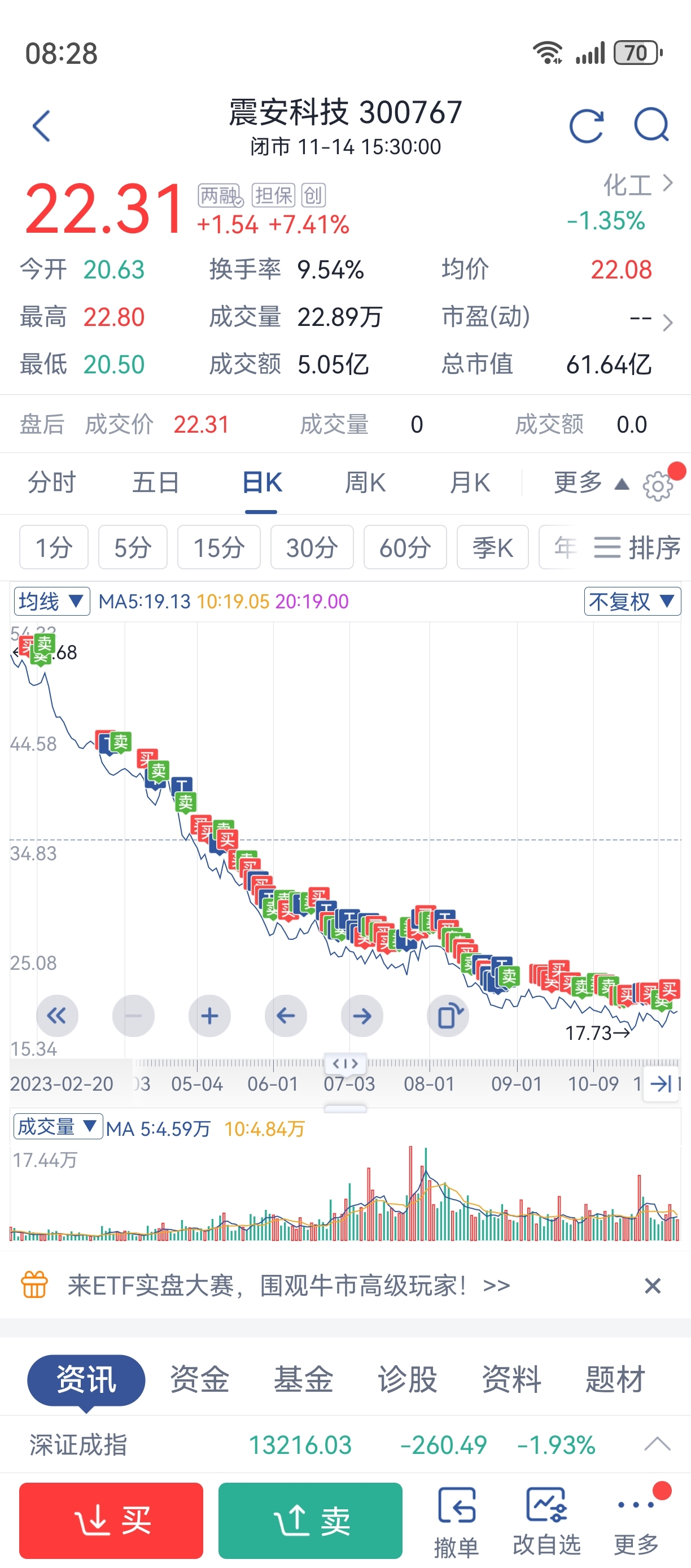Open 不复权 adjustment dropdown
Screen dimensions: 691x1568
631,602
